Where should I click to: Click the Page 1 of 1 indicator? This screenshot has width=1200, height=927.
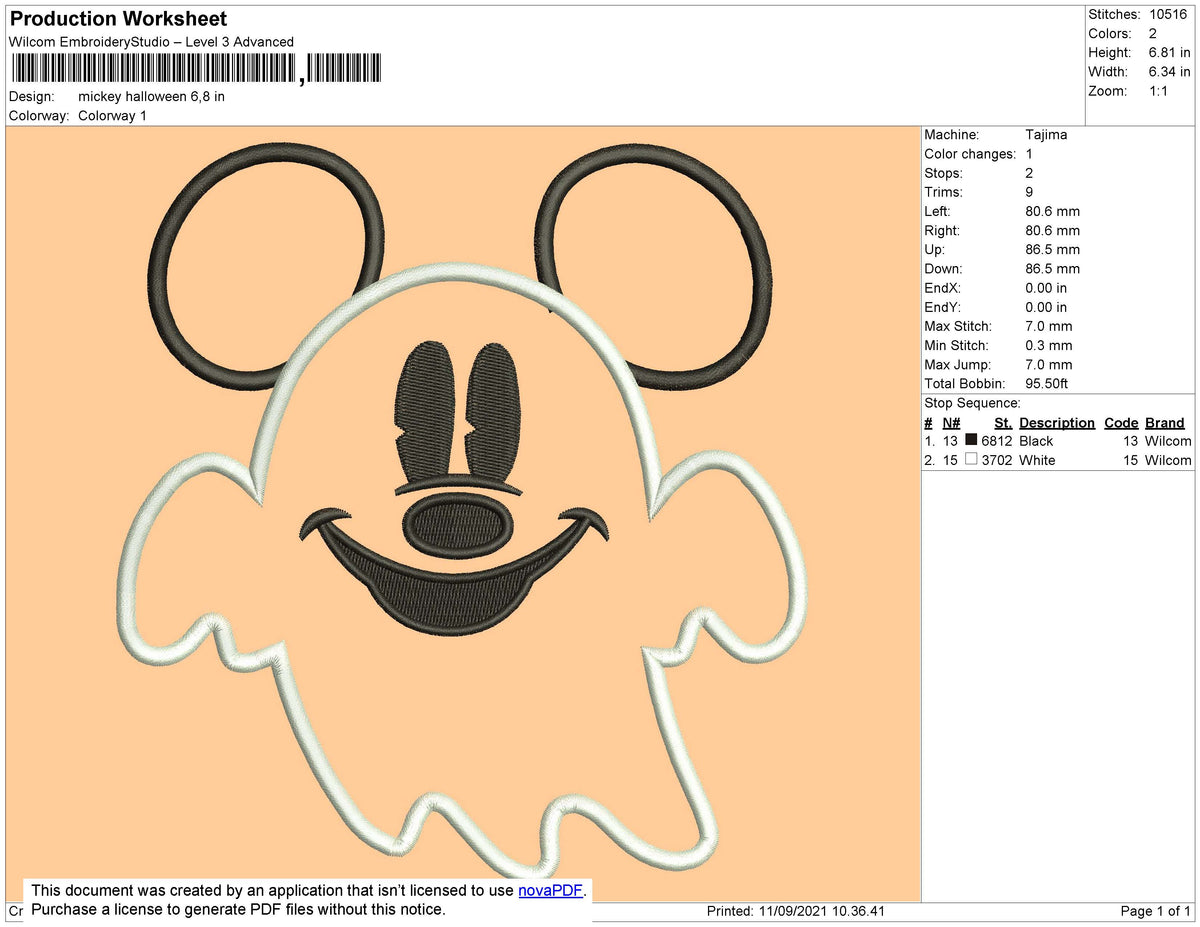point(1155,911)
